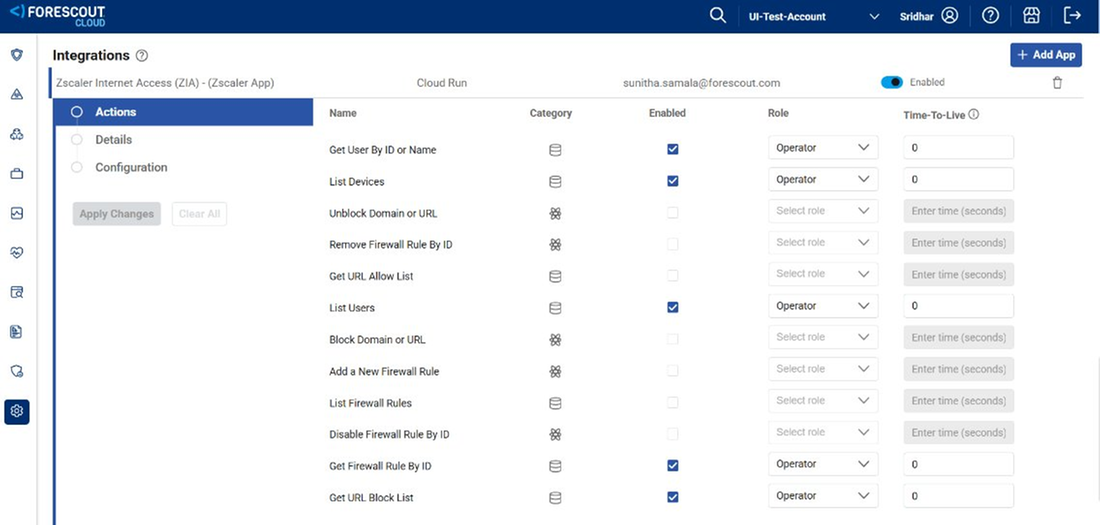Delete the Zscaler app with trash icon
1100x525 pixels.
tap(1057, 83)
